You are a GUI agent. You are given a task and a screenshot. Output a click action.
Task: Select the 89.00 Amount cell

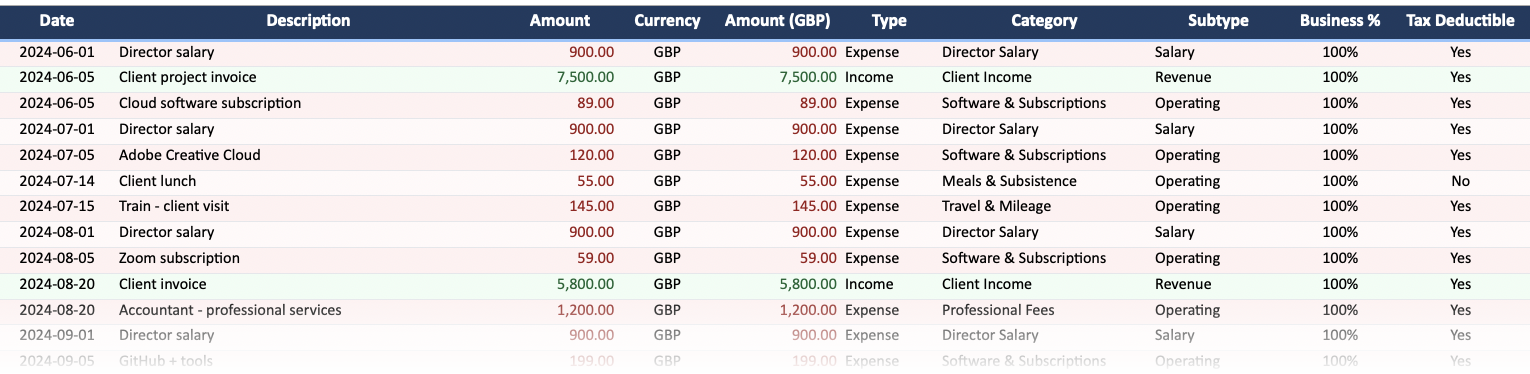coord(596,103)
